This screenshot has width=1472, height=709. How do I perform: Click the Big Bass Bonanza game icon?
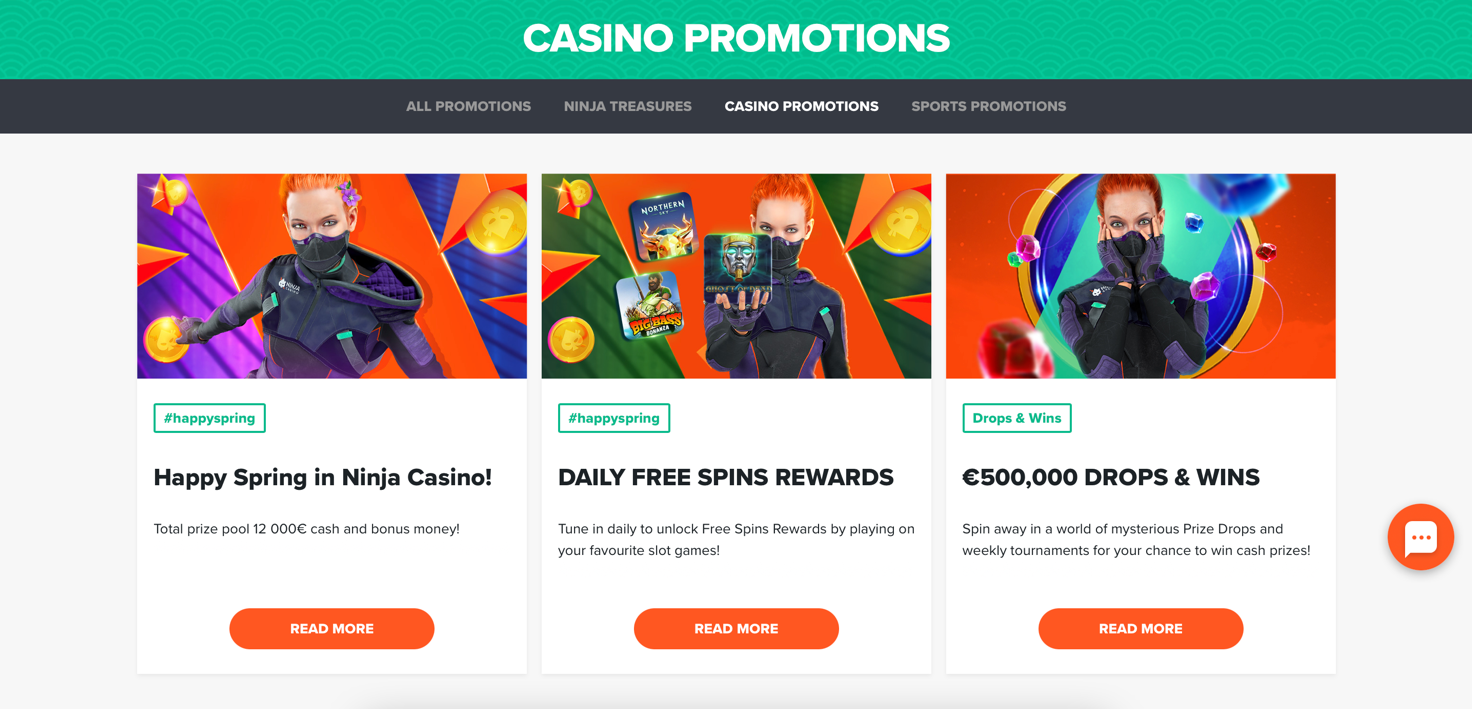(x=650, y=305)
